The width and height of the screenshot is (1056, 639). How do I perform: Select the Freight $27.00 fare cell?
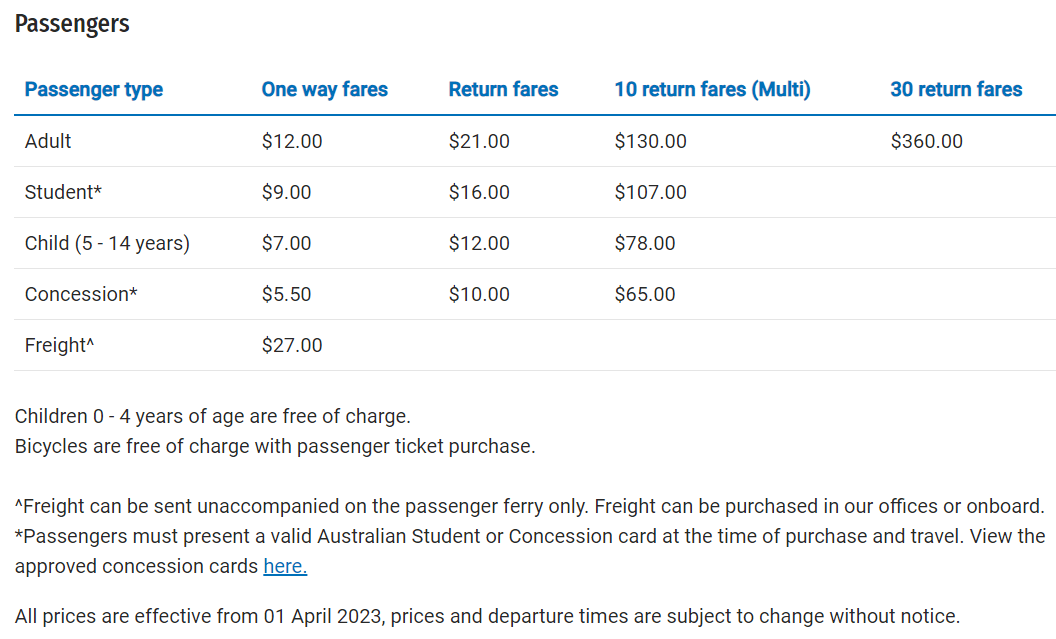click(x=291, y=345)
